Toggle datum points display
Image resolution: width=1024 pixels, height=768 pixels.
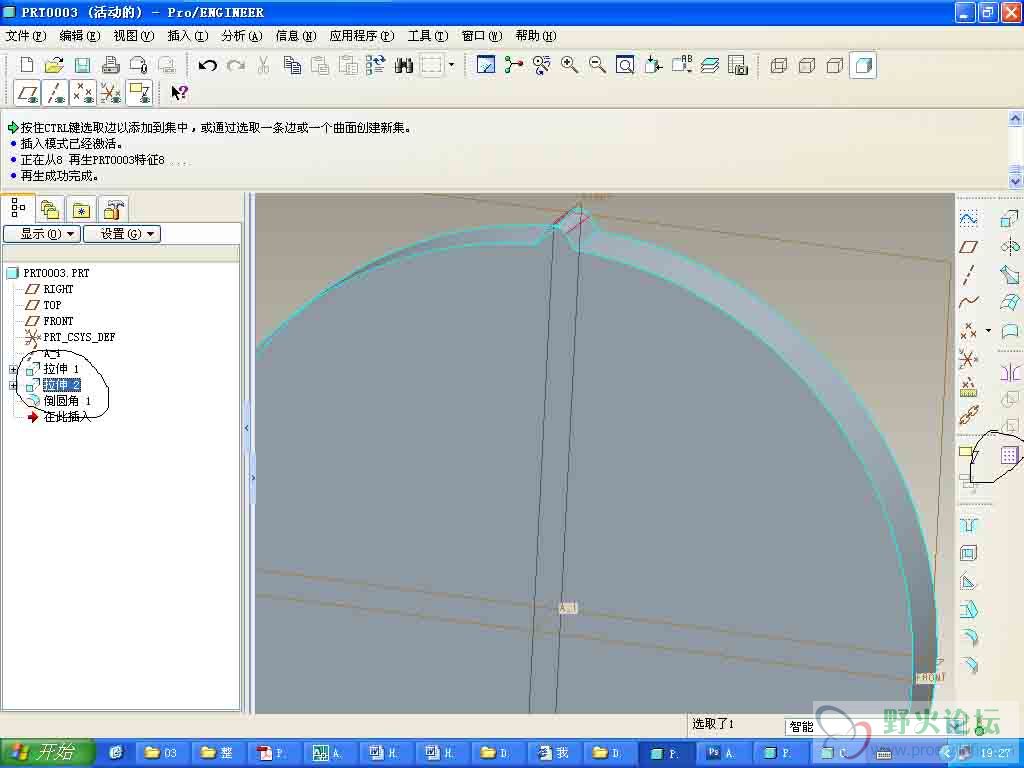pos(83,93)
